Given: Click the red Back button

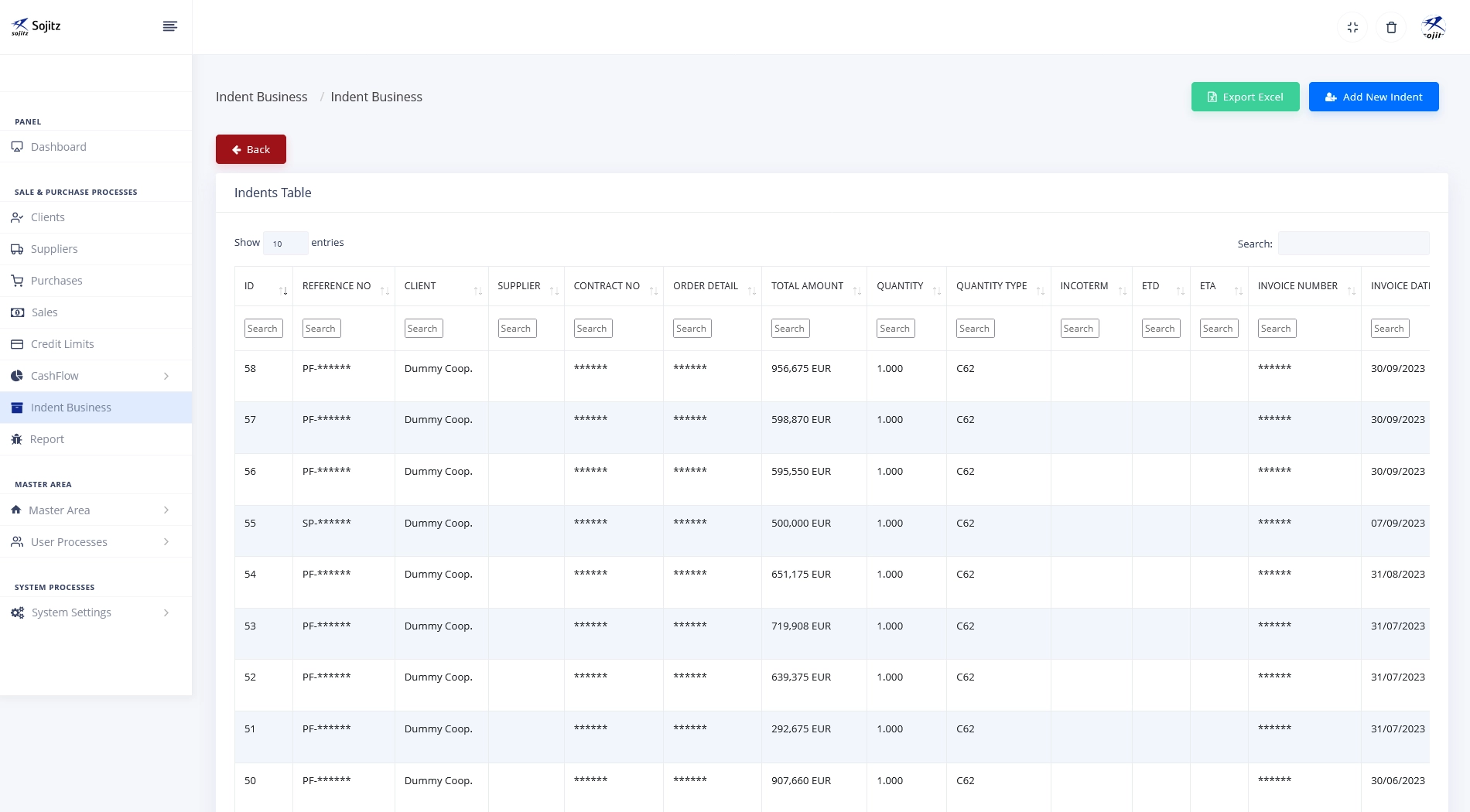Looking at the screenshot, I should pyautogui.click(x=251, y=149).
